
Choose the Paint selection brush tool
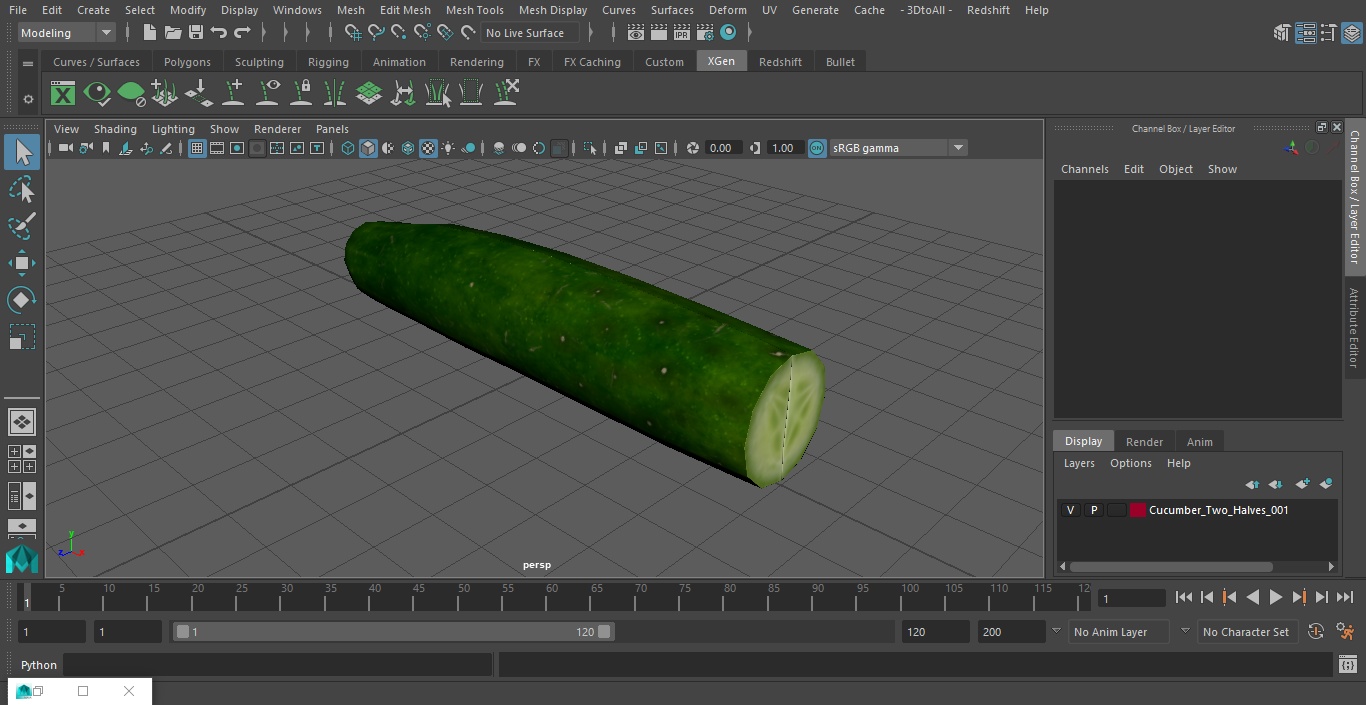22,226
